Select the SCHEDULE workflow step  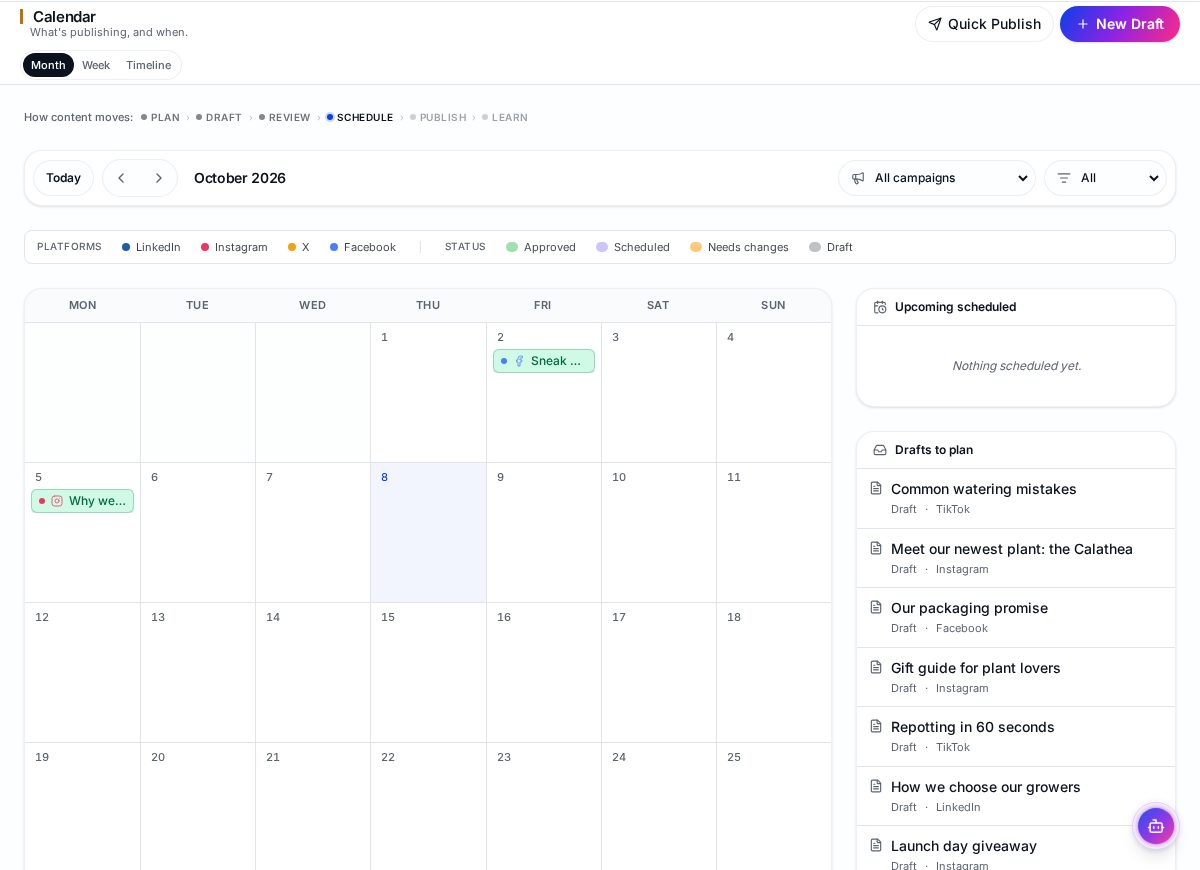[360, 117]
